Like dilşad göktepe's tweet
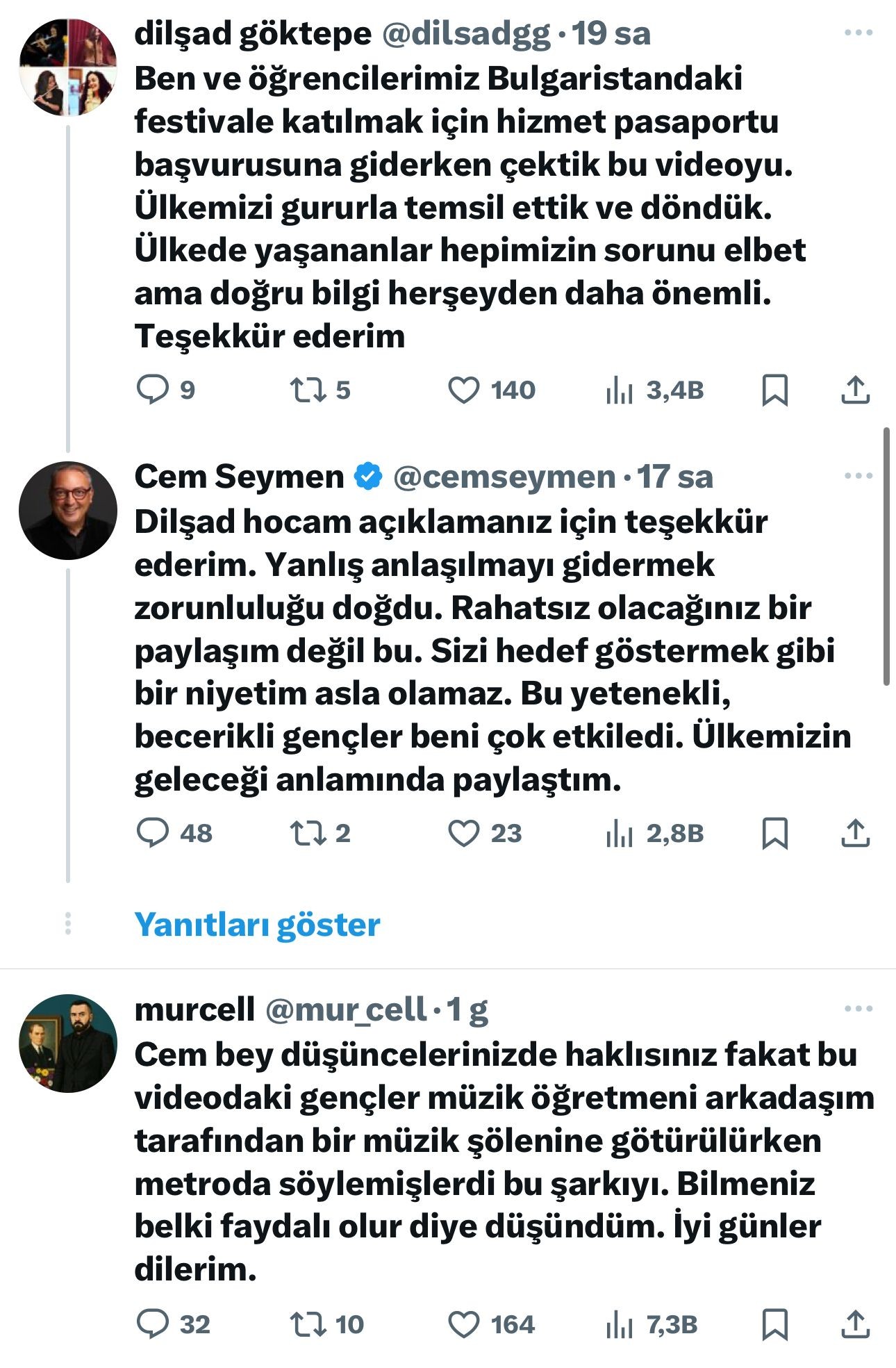The image size is (896, 1368). click(463, 390)
